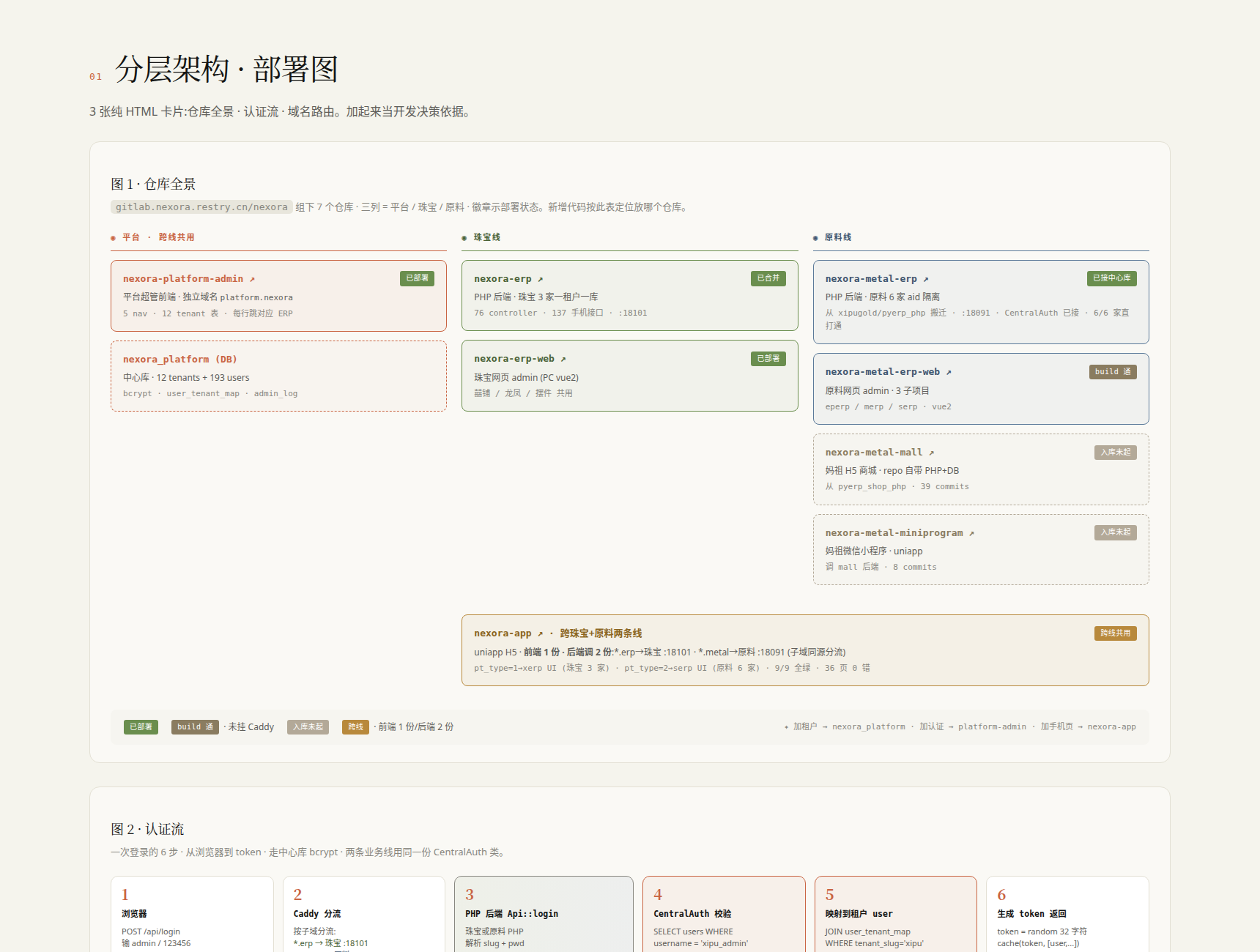Click text PHP 后端 · 原料 6 家 aid 隔离
The image size is (1260, 952).
click(883, 297)
